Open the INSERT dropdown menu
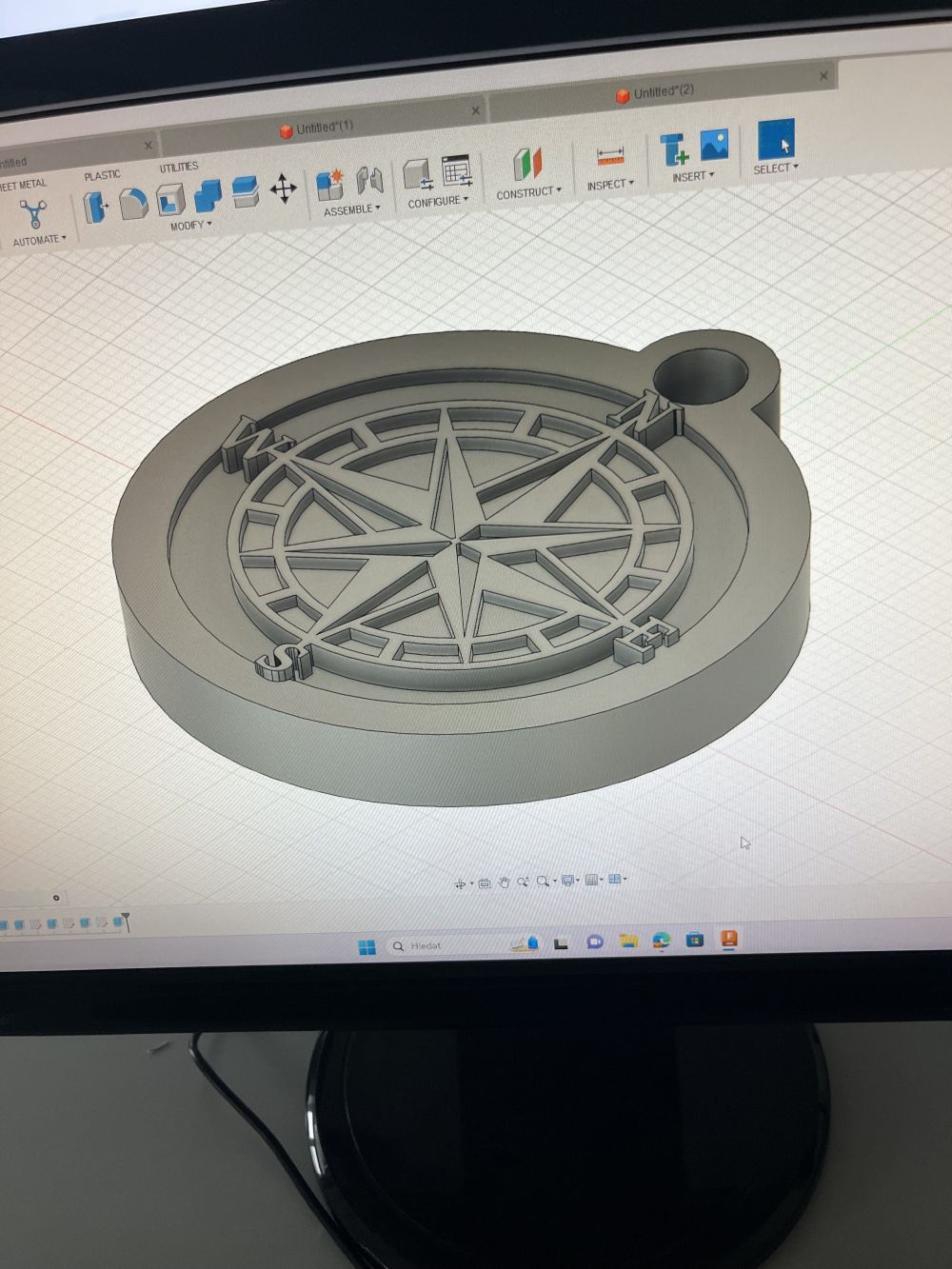Viewport: 952px width, 1269px height. point(693,176)
